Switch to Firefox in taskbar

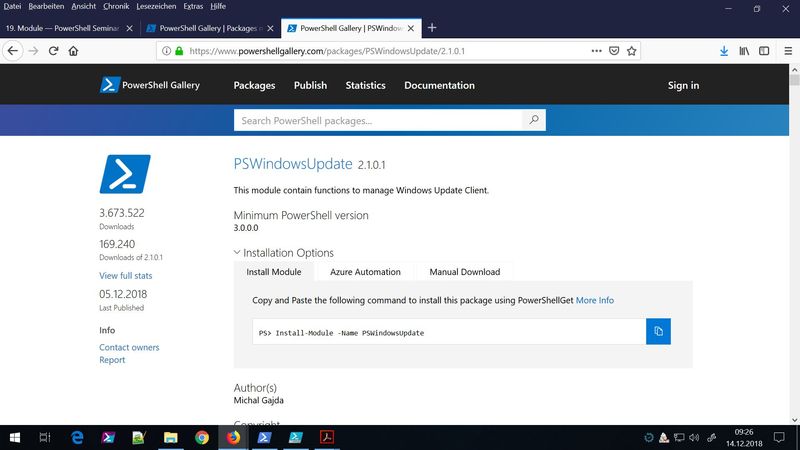coord(233,438)
